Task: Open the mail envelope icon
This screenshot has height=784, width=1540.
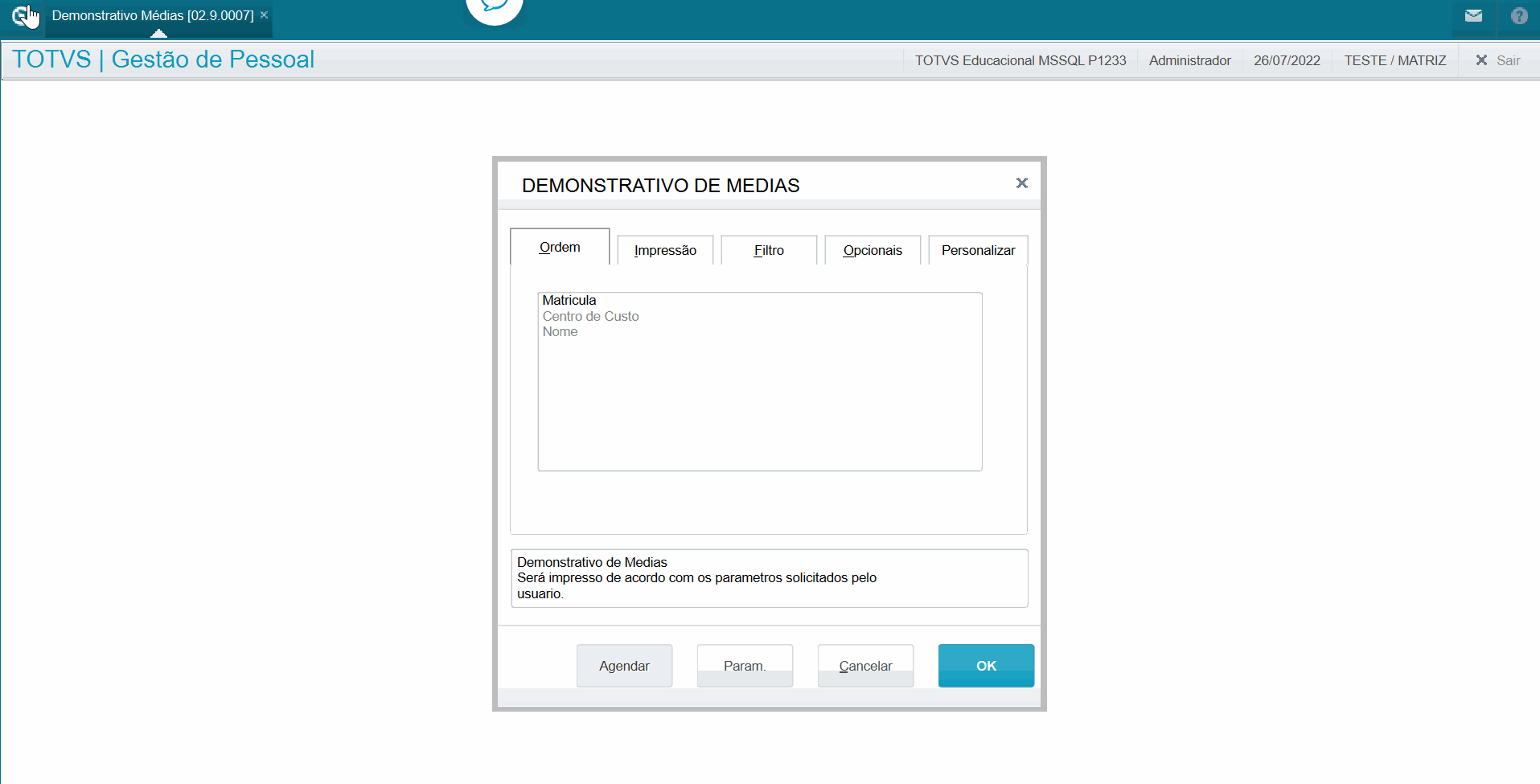Action: (x=1473, y=15)
